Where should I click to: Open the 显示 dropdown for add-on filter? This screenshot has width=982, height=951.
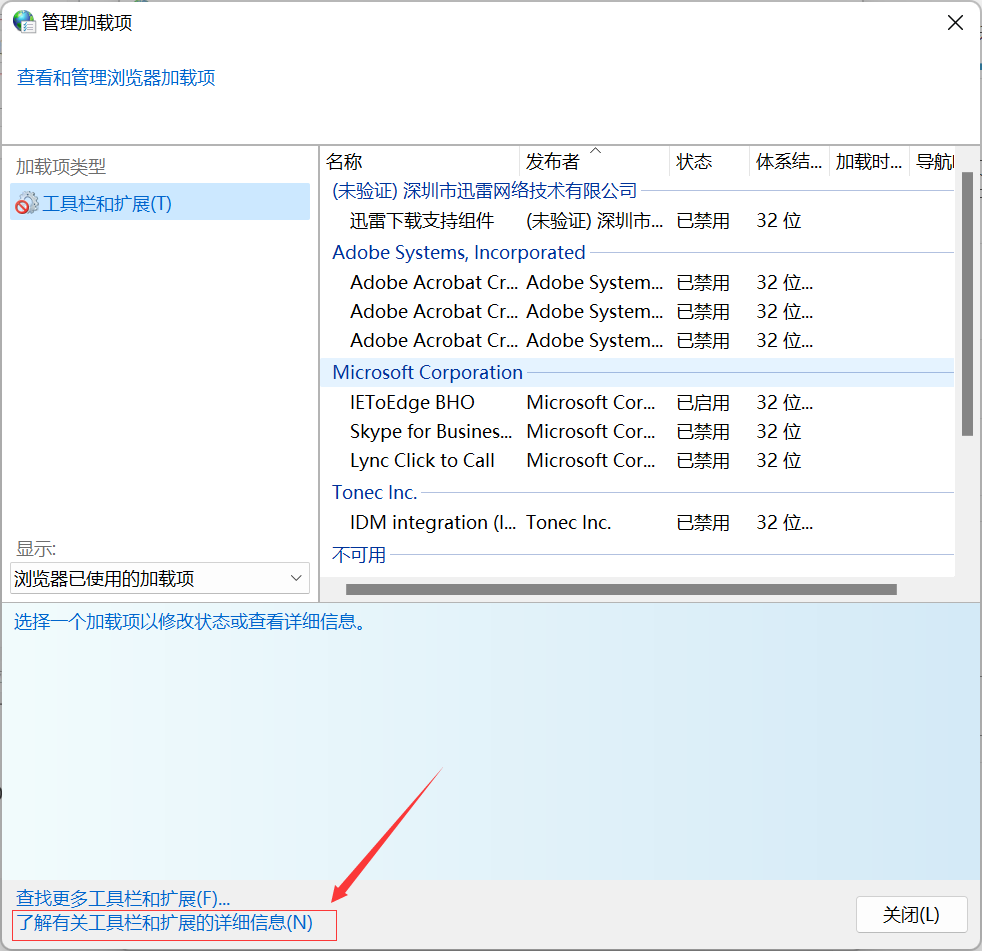(160, 578)
